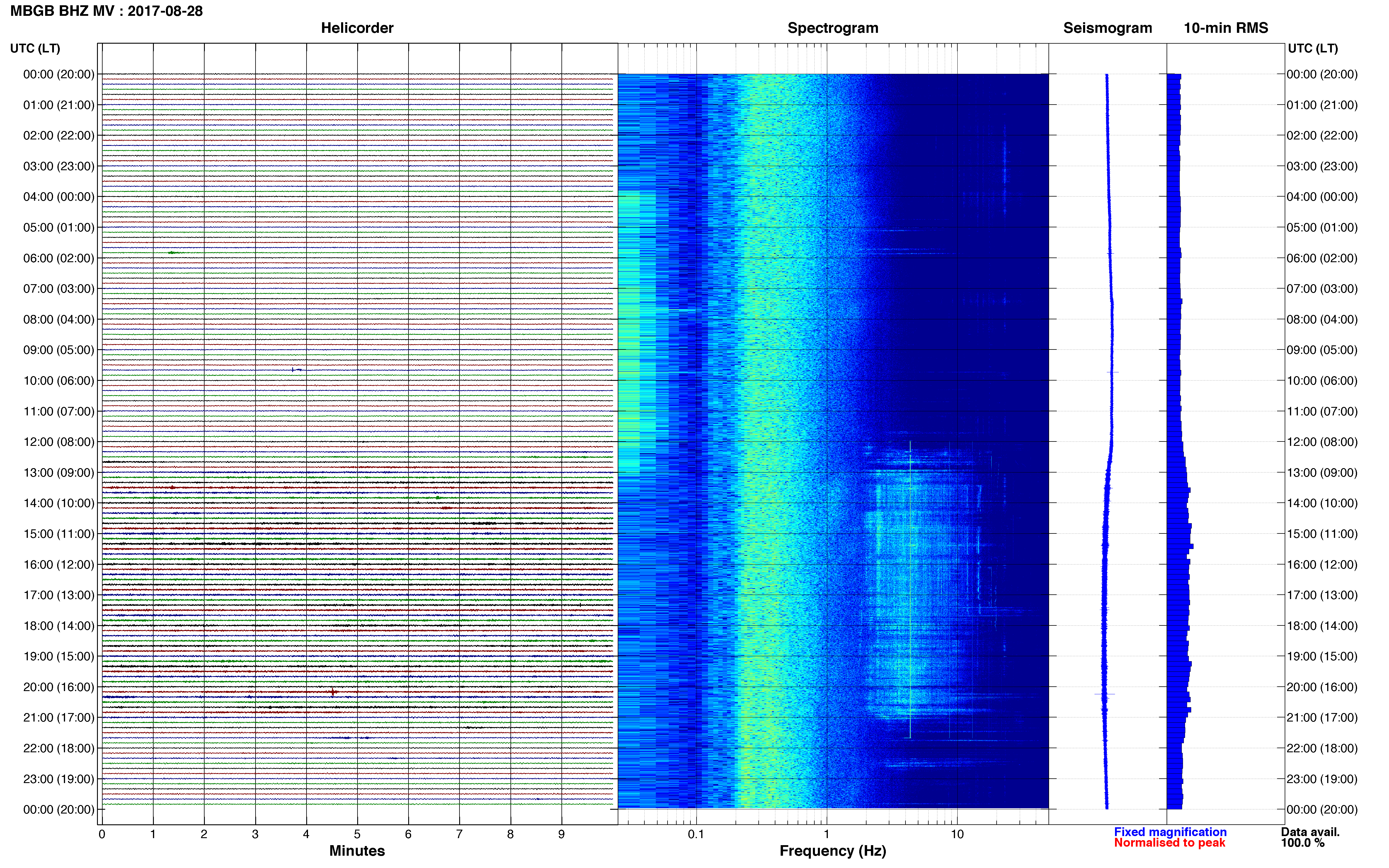Click '03:00 (23:00)' on the left time axis
Image resolution: width=1389 pixels, height=868 pixels.
(x=59, y=166)
